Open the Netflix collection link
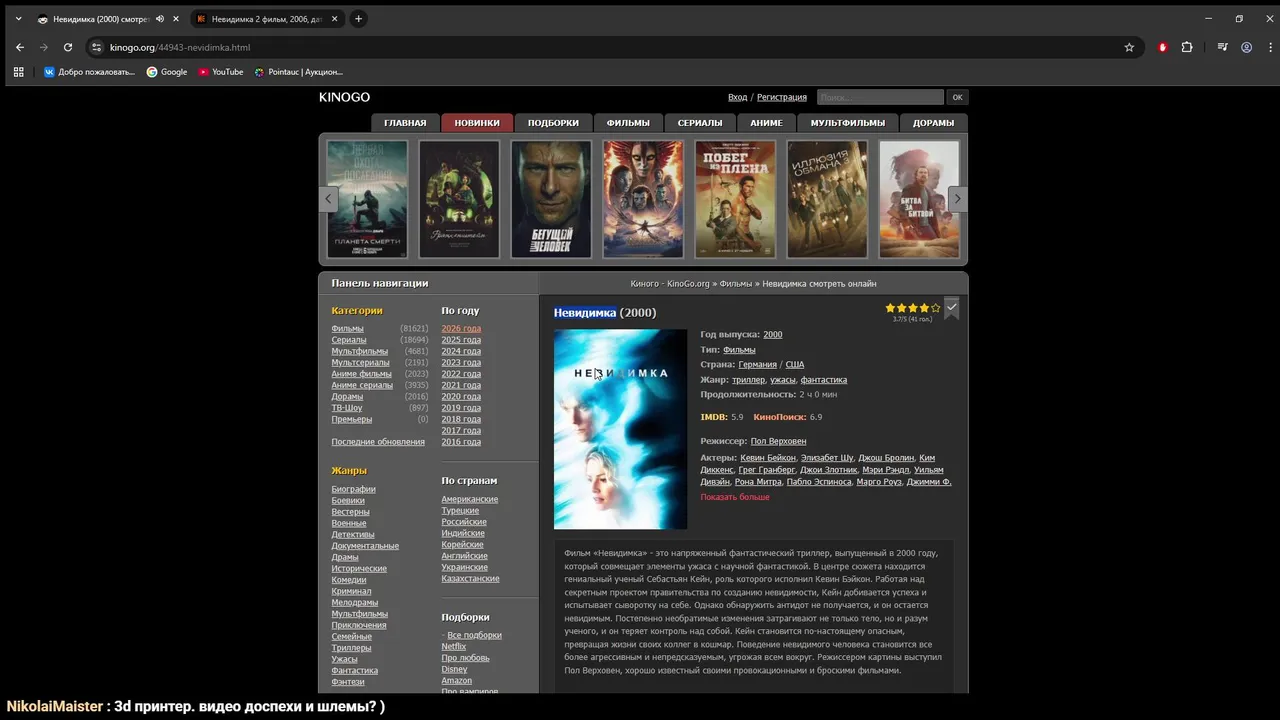This screenshot has width=1280, height=720. [x=454, y=647]
